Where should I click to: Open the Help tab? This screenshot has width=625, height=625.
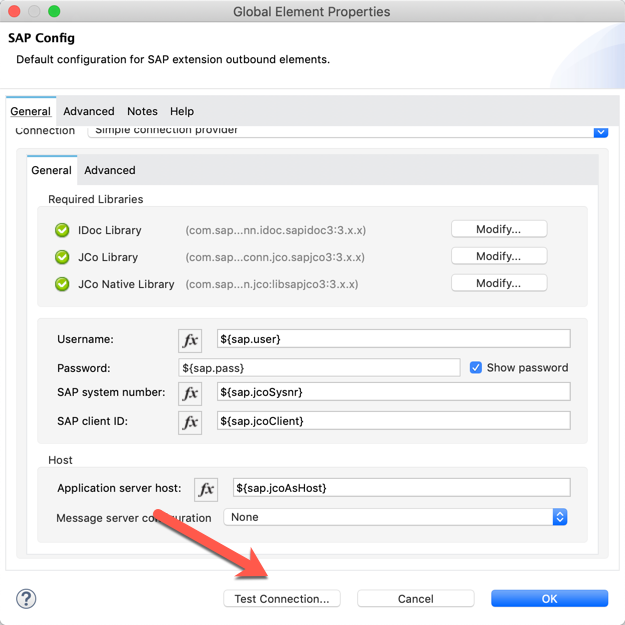(182, 111)
